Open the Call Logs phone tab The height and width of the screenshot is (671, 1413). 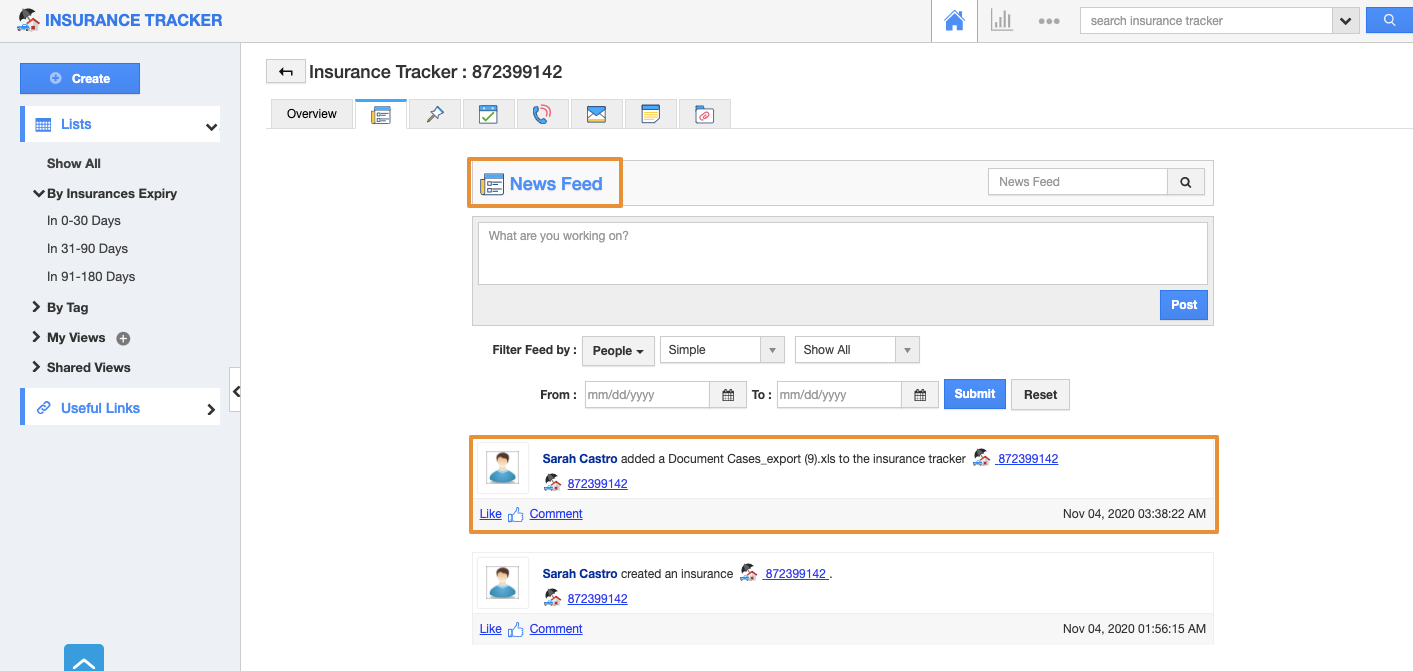tap(542, 114)
